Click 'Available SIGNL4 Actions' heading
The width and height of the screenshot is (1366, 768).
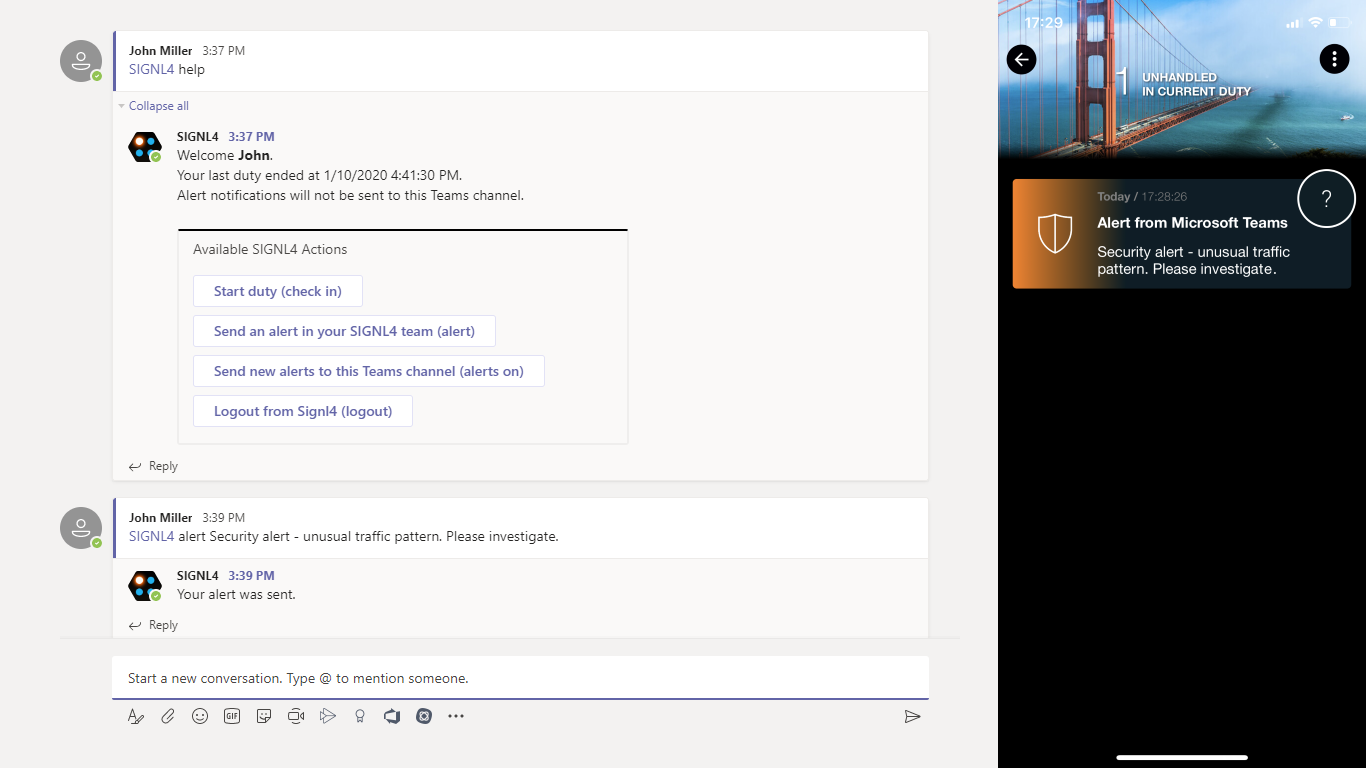click(270, 249)
